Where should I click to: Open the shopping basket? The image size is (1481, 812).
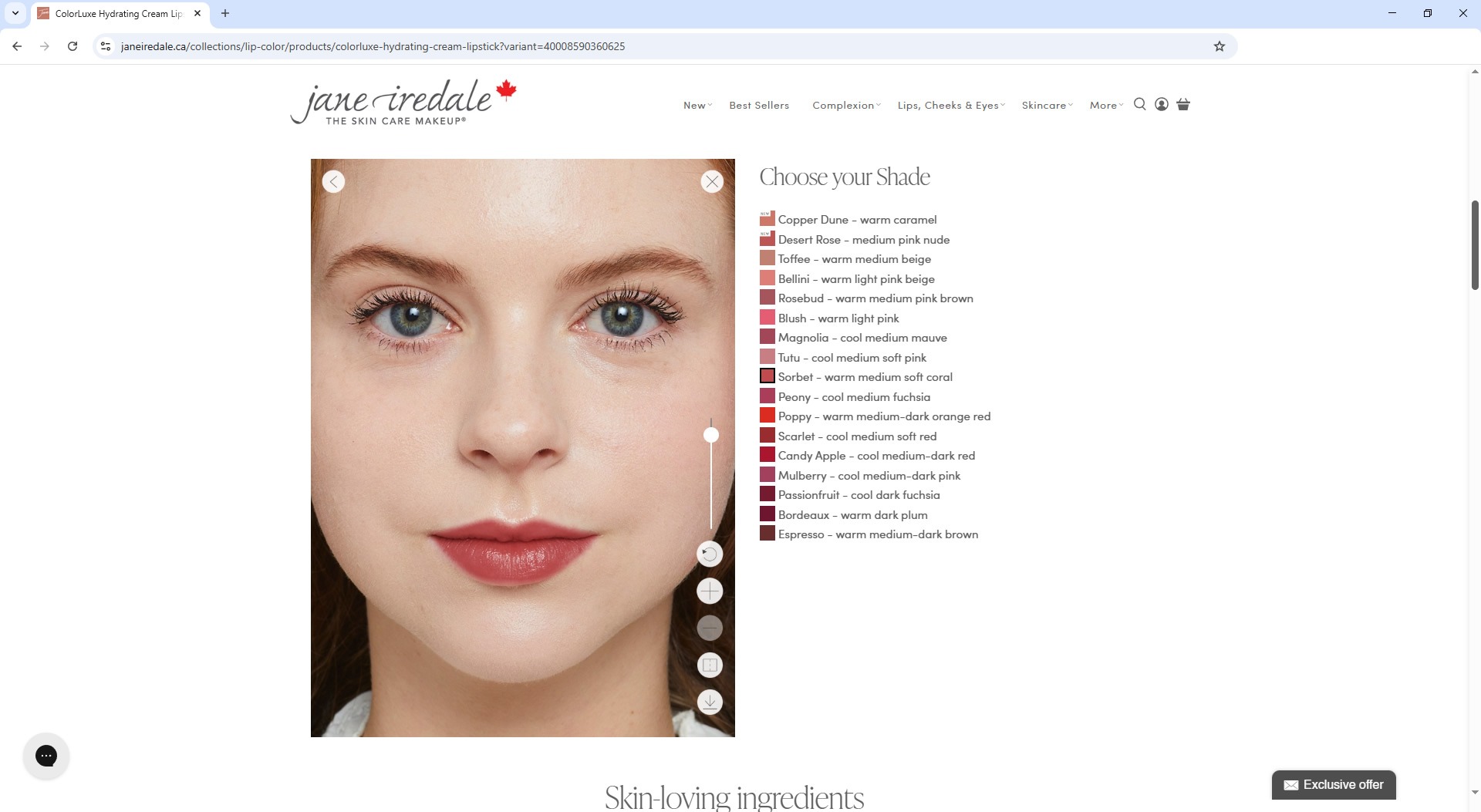click(x=1183, y=105)
